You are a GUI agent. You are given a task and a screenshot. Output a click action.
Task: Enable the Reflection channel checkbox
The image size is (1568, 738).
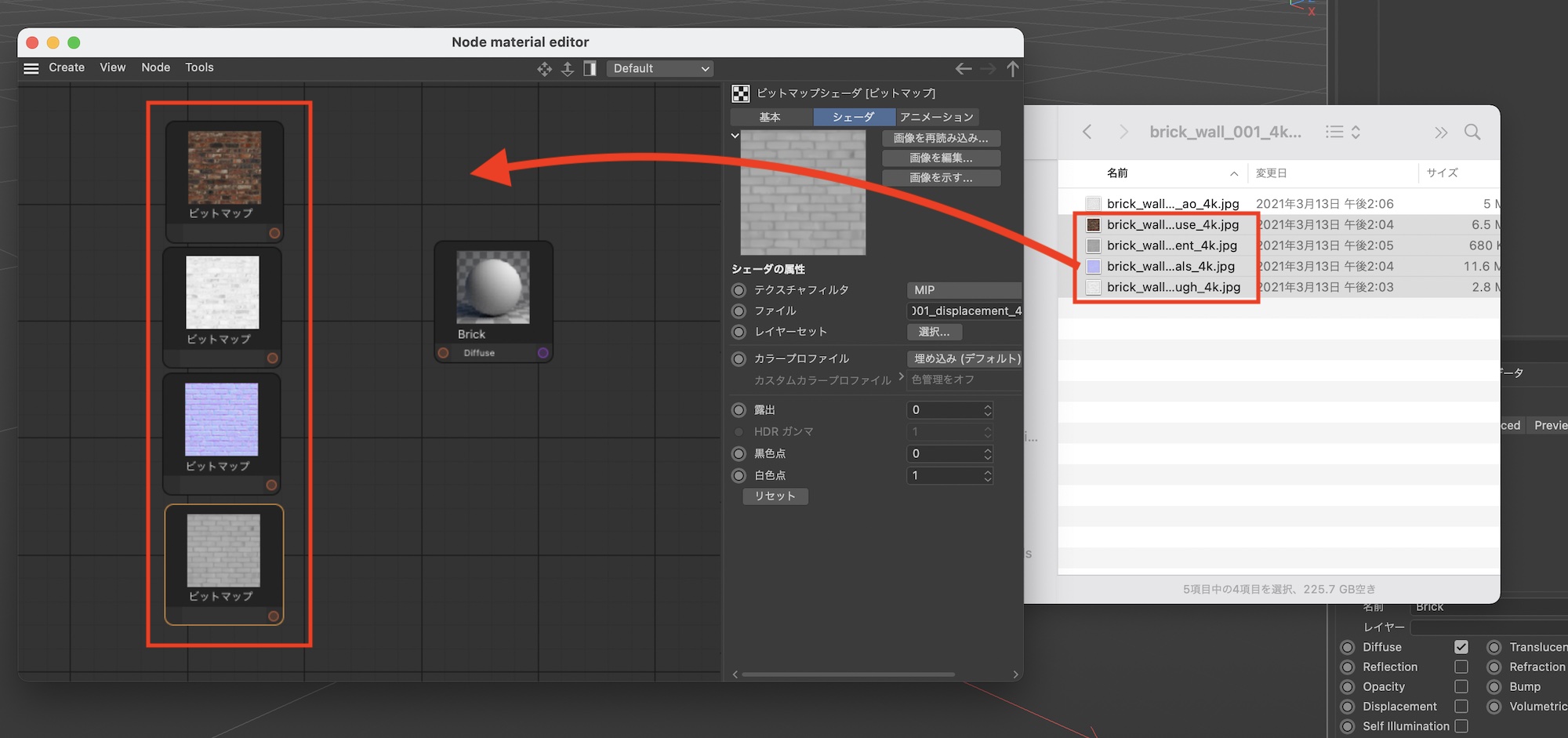1461,667
